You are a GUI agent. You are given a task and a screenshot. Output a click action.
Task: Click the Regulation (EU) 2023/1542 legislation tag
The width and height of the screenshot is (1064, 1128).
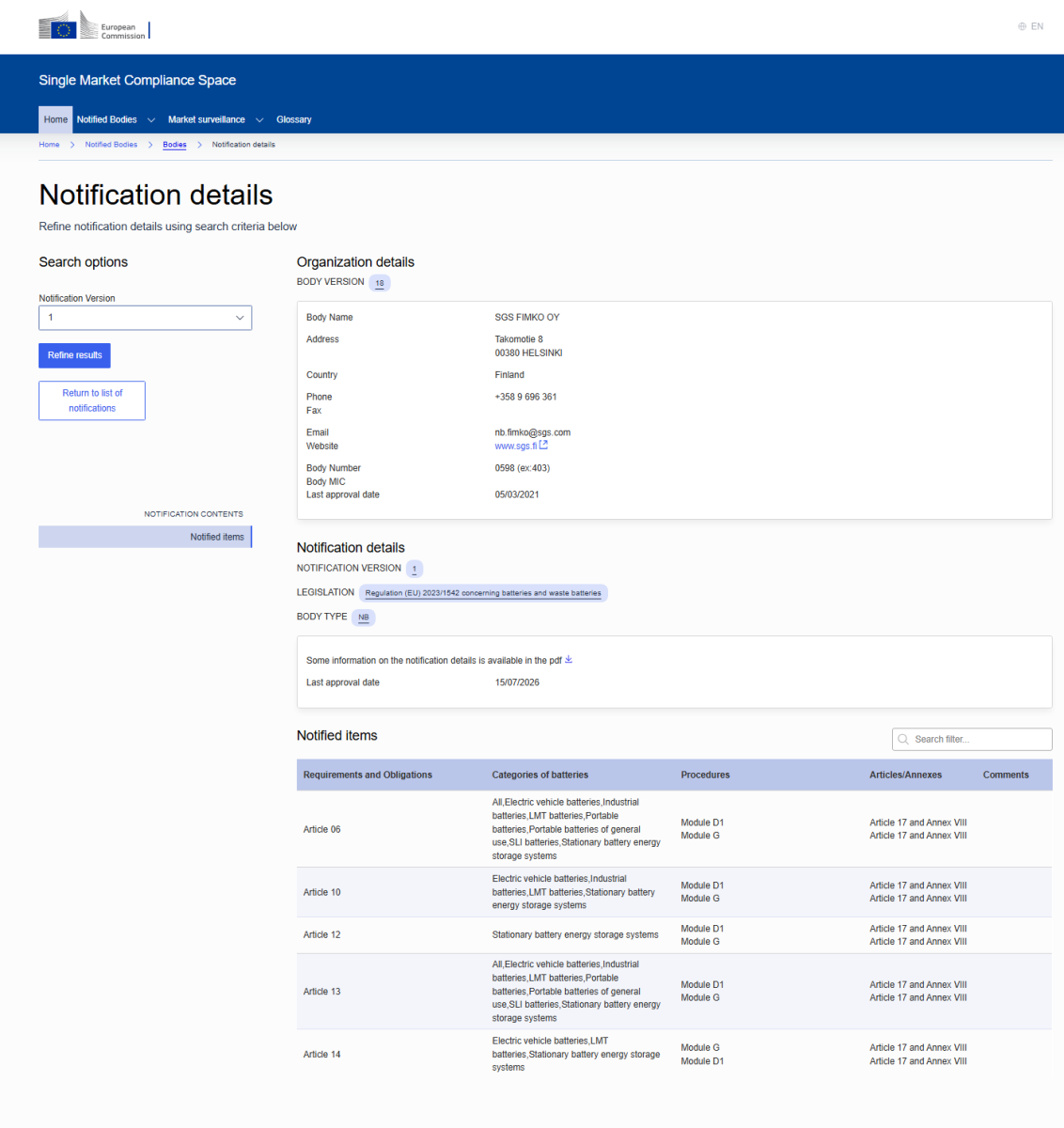[x=483, y=593]
